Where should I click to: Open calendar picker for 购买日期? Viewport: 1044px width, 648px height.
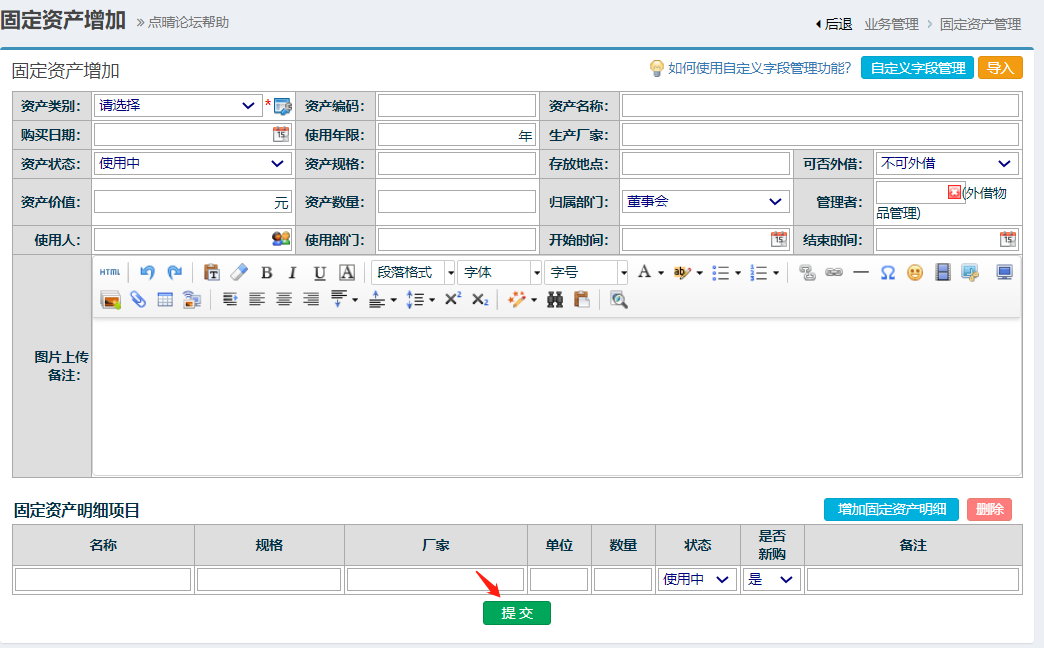point(281,134)
